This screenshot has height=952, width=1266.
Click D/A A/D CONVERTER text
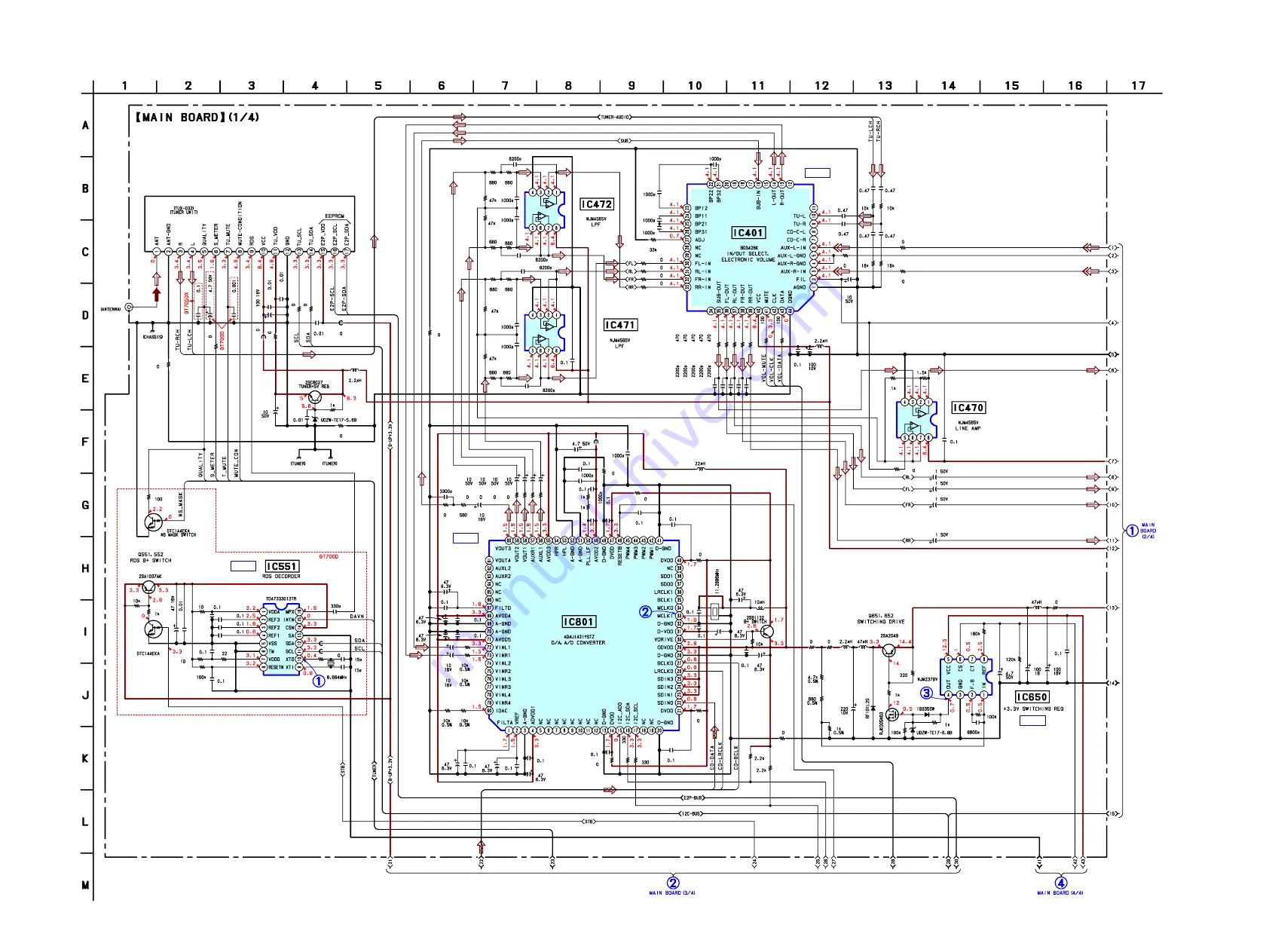tap(578, 643)
